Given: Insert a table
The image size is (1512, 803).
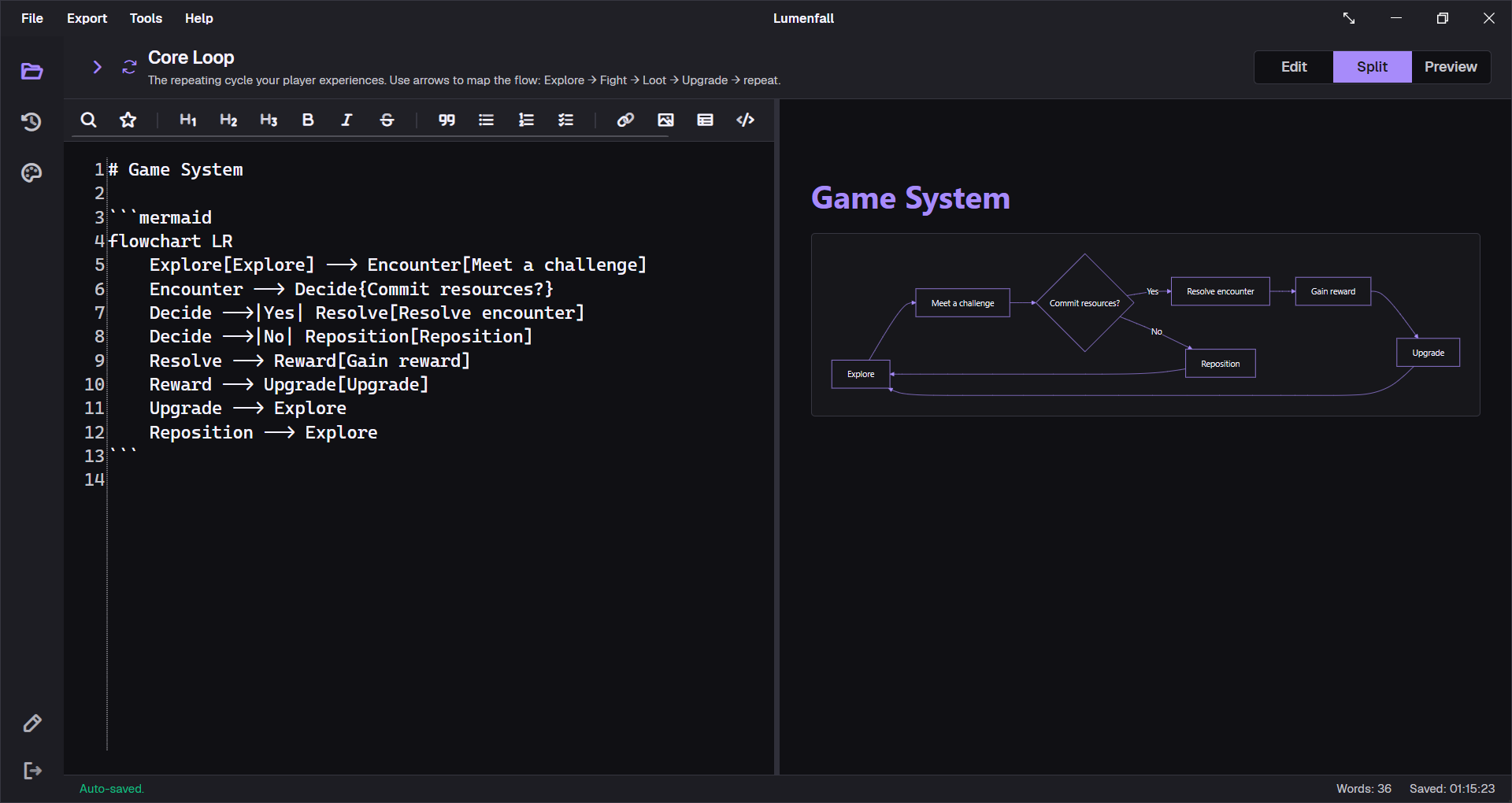Looking at the screenshot, I should click(705, 120).
